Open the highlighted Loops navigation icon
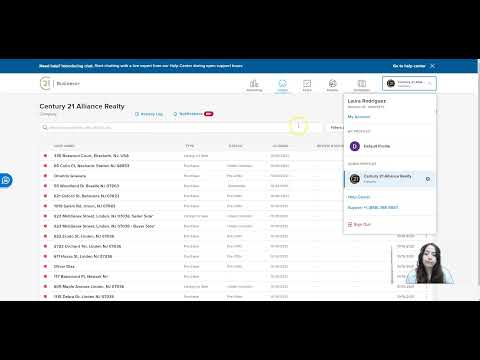This screenshot has width=480, height=360. [x=282, y=85]
